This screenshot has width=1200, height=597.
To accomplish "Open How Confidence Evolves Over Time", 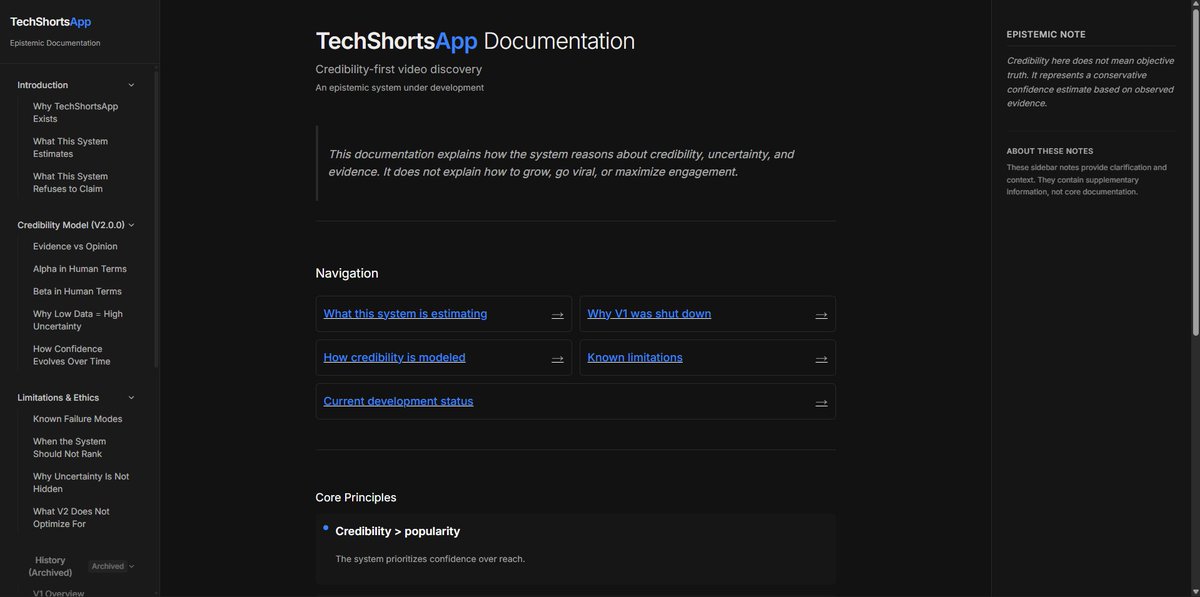I will click(72, 355).
